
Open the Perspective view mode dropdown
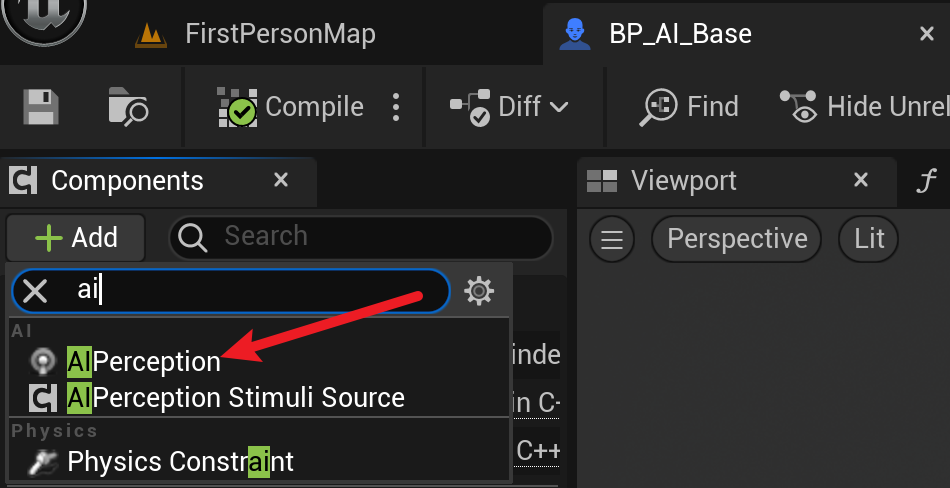pyautogui.click(x=737, y=239)
